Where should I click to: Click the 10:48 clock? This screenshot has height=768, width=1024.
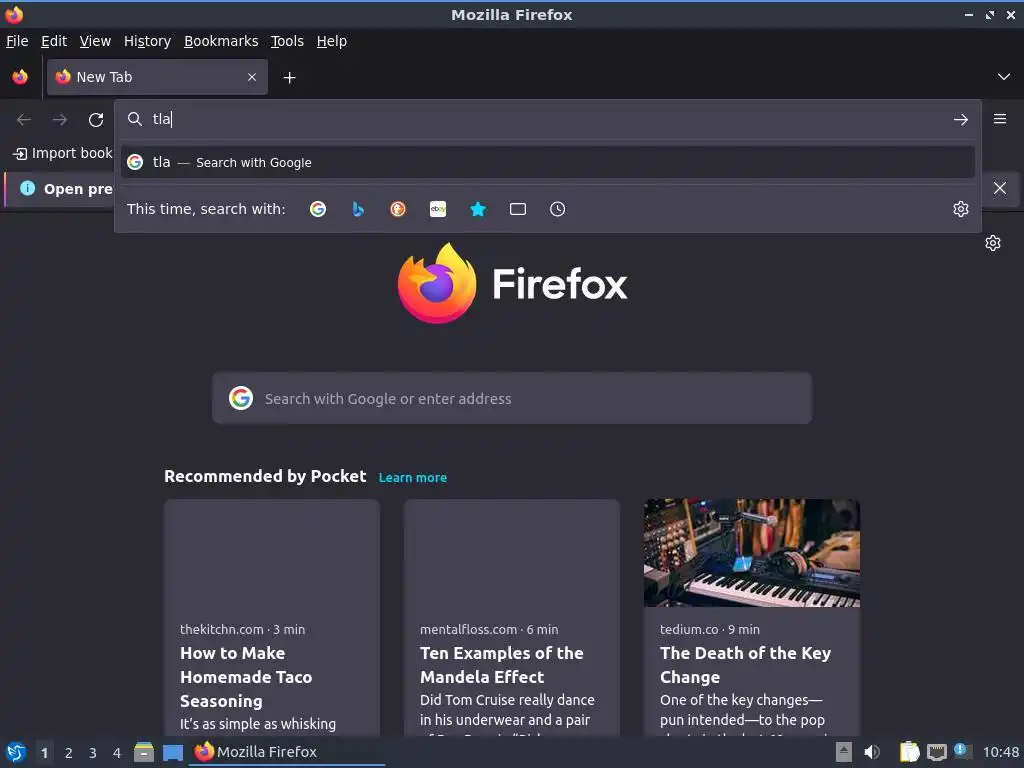click(x=1000, y=752)
